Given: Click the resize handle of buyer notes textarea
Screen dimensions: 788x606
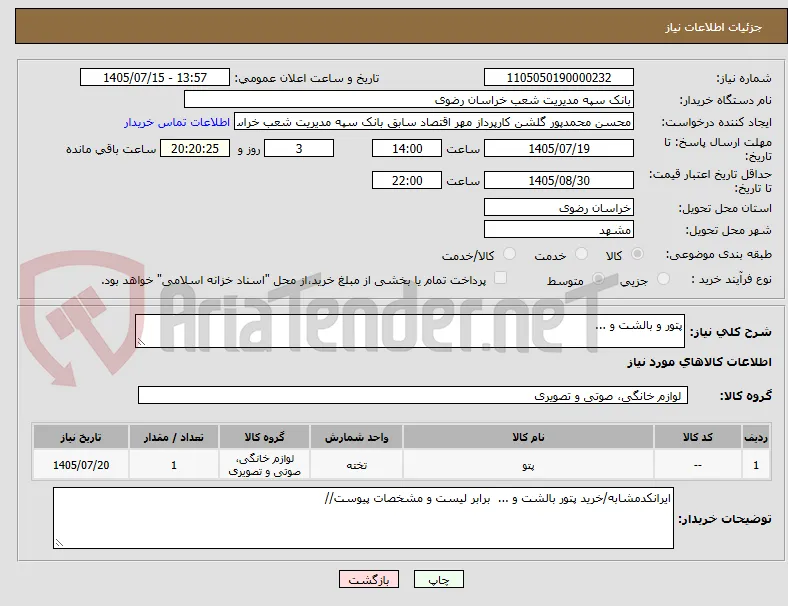Looking at the screenshot, I should click(59, 543).
